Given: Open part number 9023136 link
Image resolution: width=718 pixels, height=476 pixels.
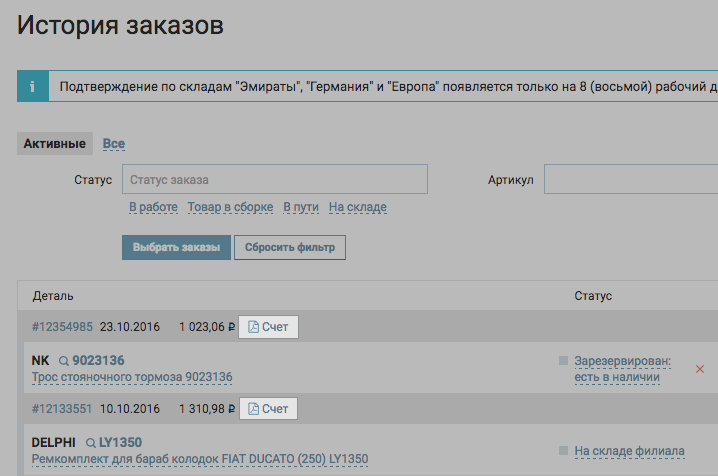Looking at the screenshot, I should point(98,361).
